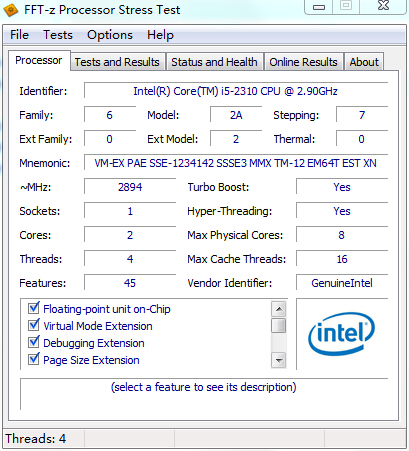The image size is (409, 451).
Task: Click the Threads value 4 field
Action: (130, 259)
